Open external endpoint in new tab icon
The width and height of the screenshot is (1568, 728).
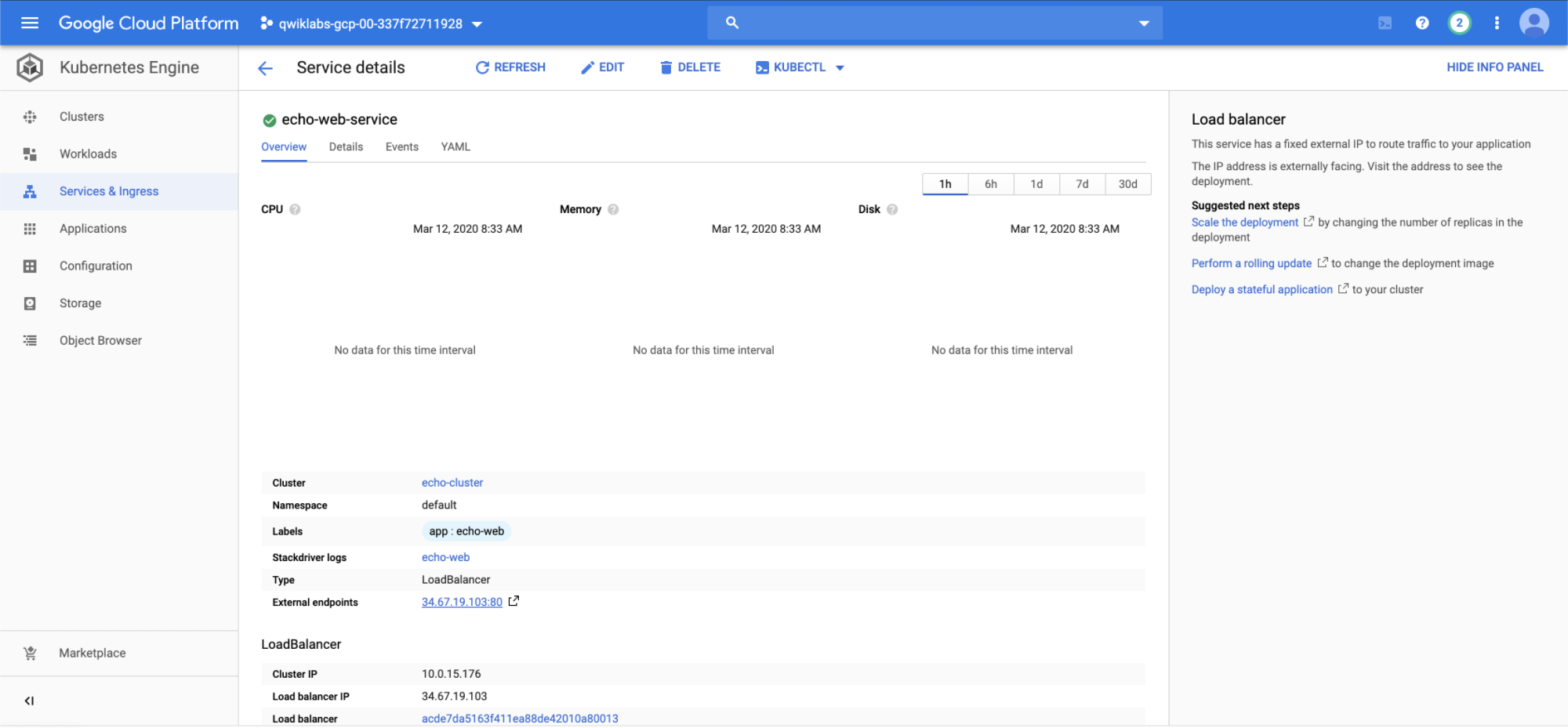point(514,601)
